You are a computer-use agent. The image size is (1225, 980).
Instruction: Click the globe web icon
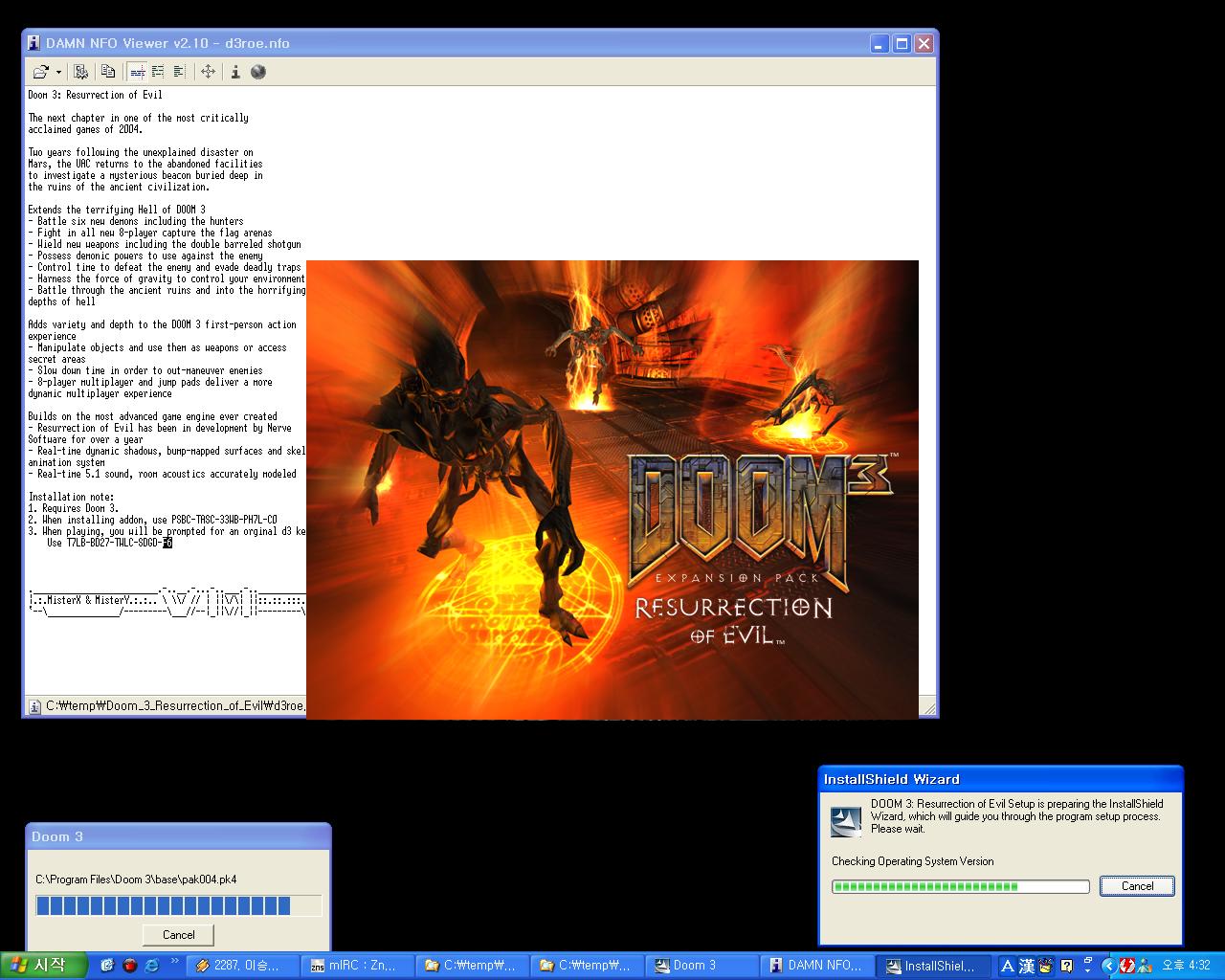click(258, 72)
